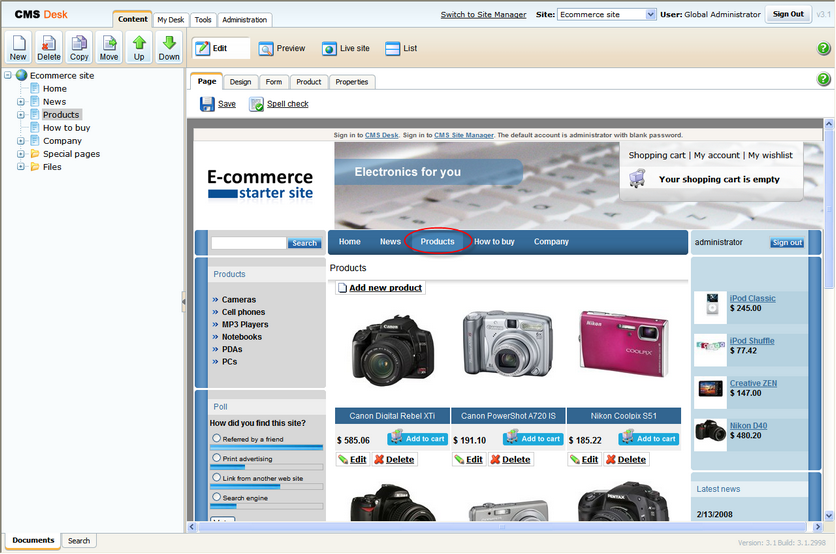This screenshot has height=554, width=836.
Task: Select Home page in content tree
Action: (54, 89)
